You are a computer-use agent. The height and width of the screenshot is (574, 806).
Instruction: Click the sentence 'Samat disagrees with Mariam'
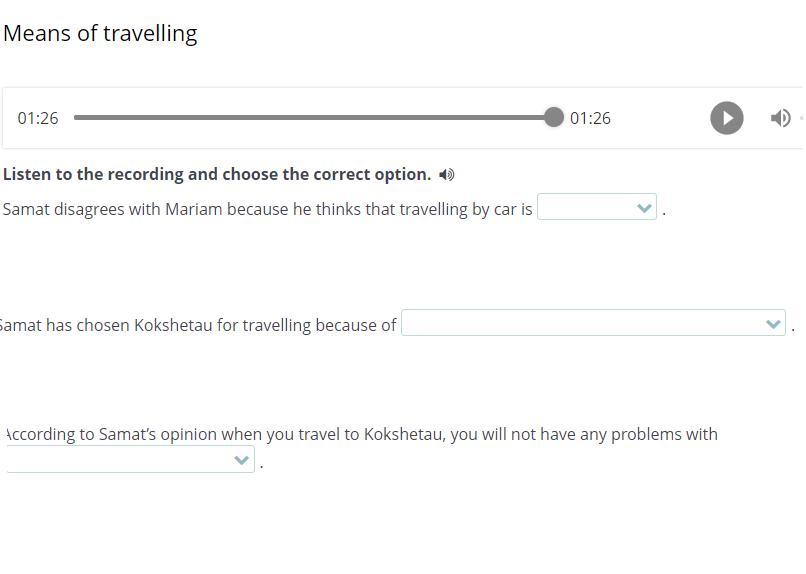tap(267, 209)
